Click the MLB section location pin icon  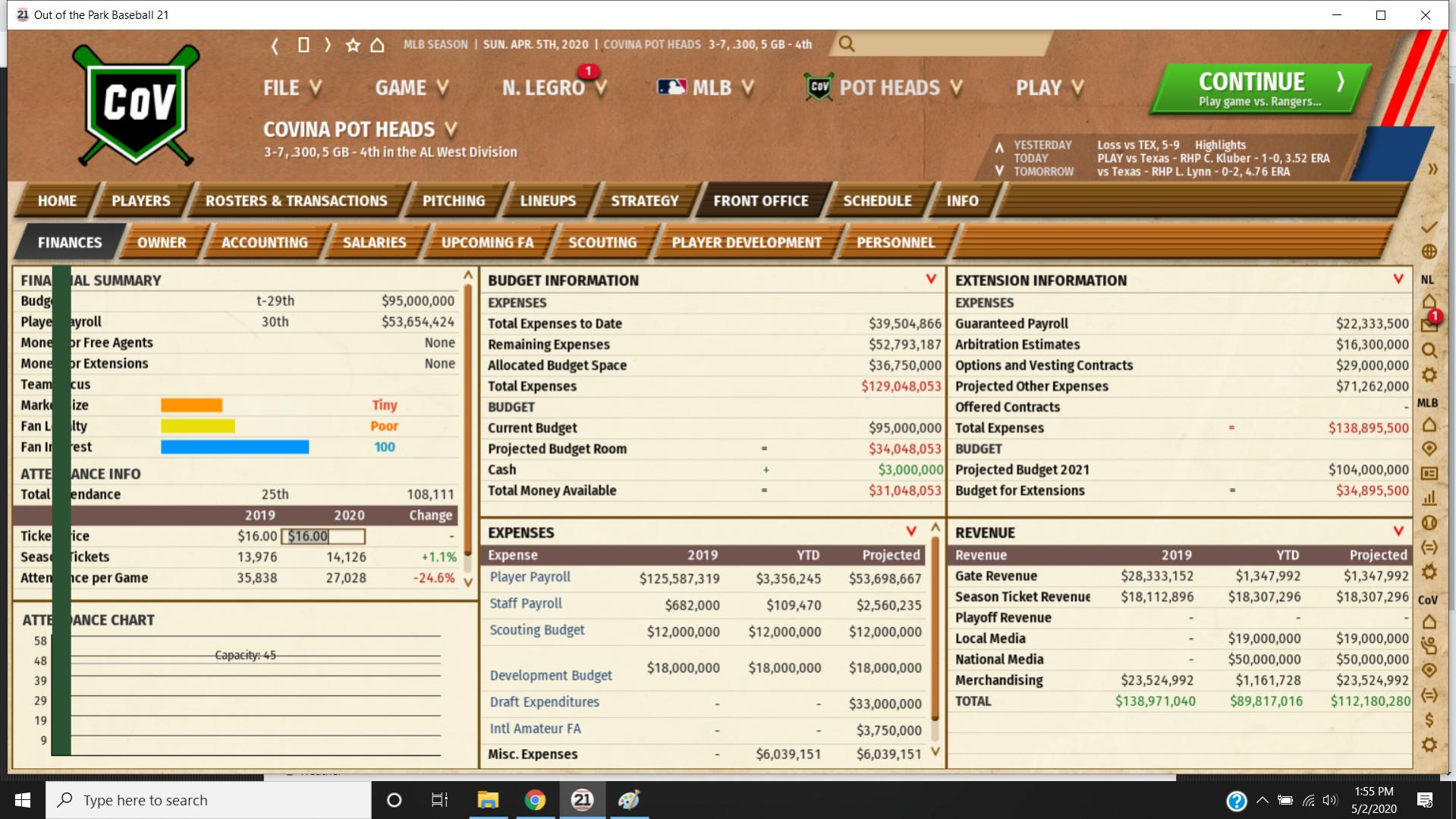pyautogui.click(x=1429, y=449)
